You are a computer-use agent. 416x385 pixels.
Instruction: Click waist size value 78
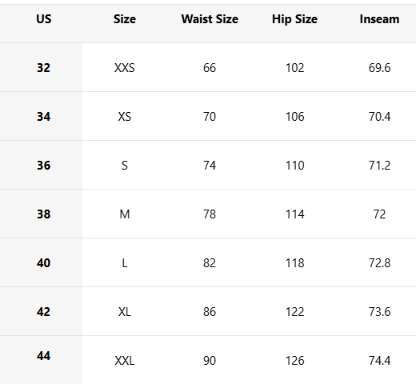pyautogui.click(x=210, y=214)
